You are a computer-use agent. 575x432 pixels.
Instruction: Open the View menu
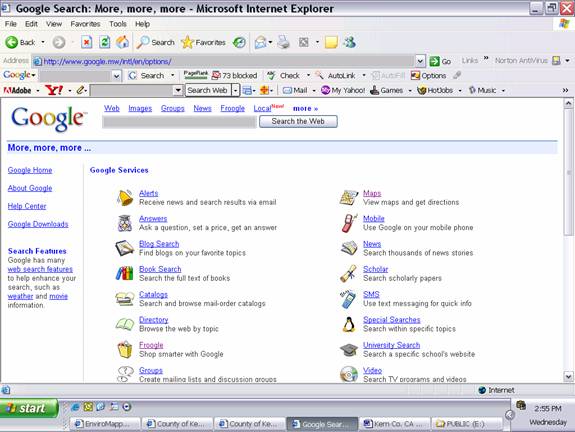(x=54, y=24)
